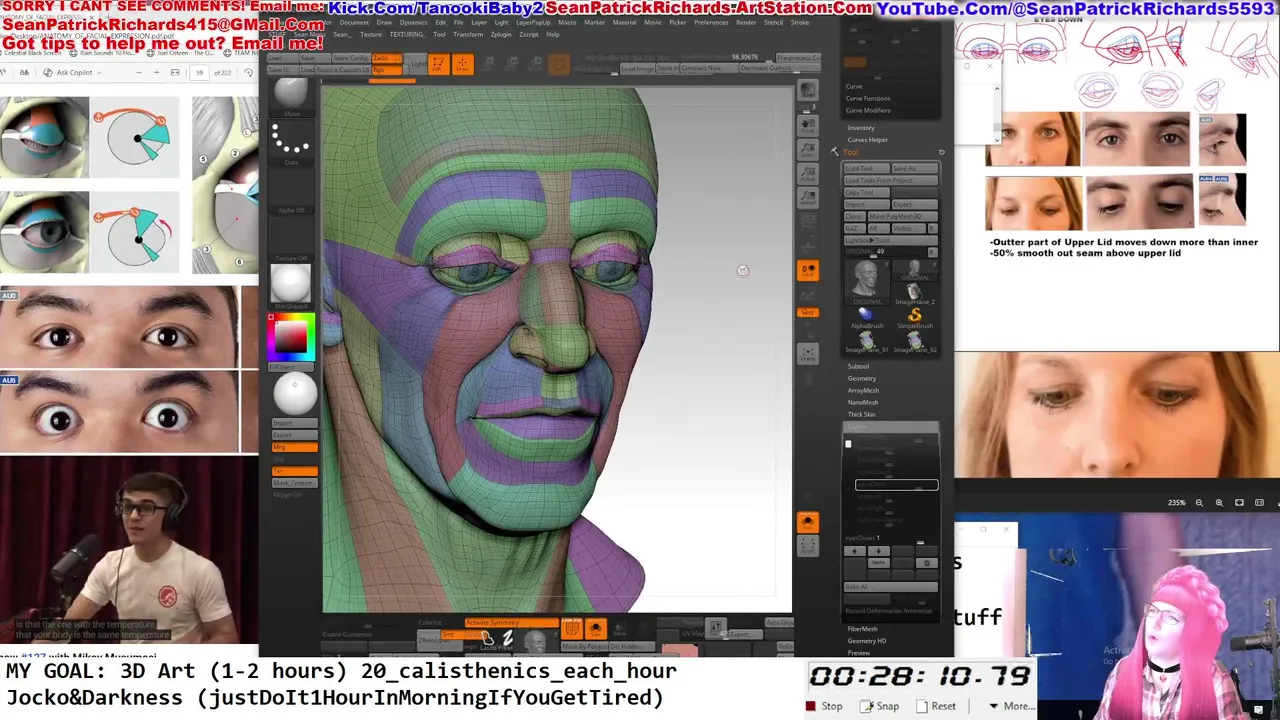Activate the orange Draw mode button

[x=461, y=64]
